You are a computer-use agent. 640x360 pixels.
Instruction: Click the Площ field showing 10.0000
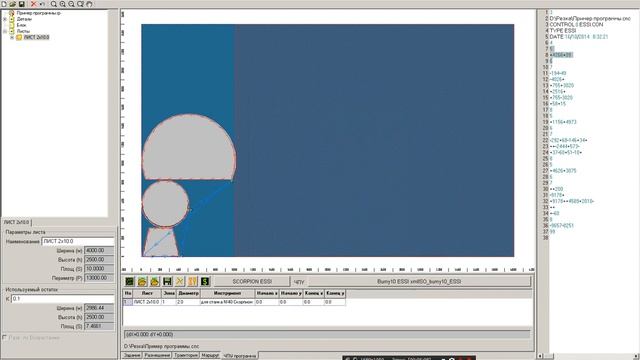pyautogui.click(x=99, y=269)
